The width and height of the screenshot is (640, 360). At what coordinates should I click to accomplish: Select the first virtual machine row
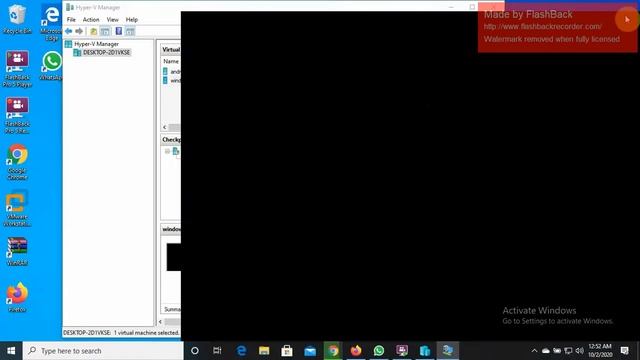pyautogui.click(x=171, y=71)
